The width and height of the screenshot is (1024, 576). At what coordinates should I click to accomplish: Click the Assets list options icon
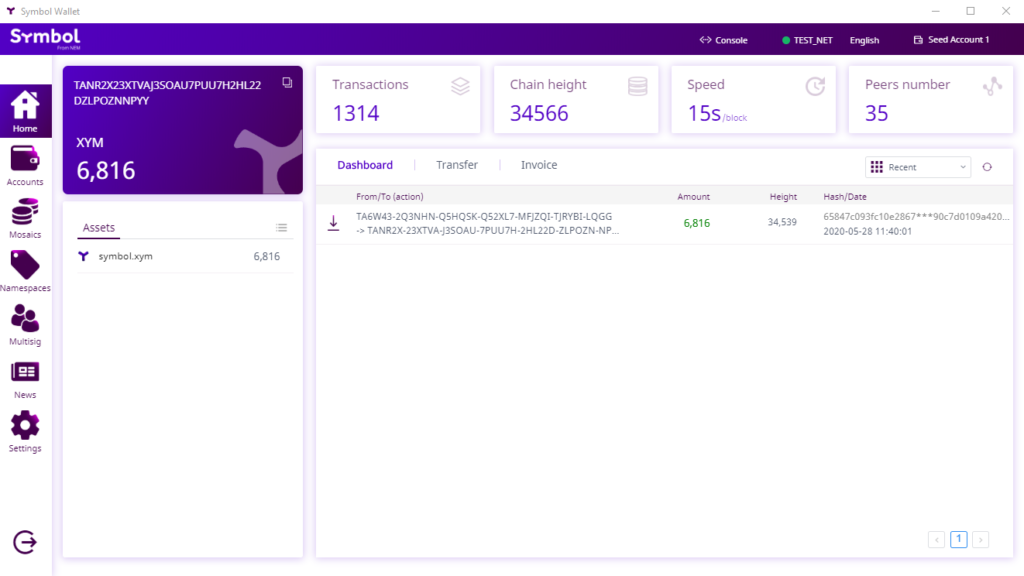[x=281, y=227]
